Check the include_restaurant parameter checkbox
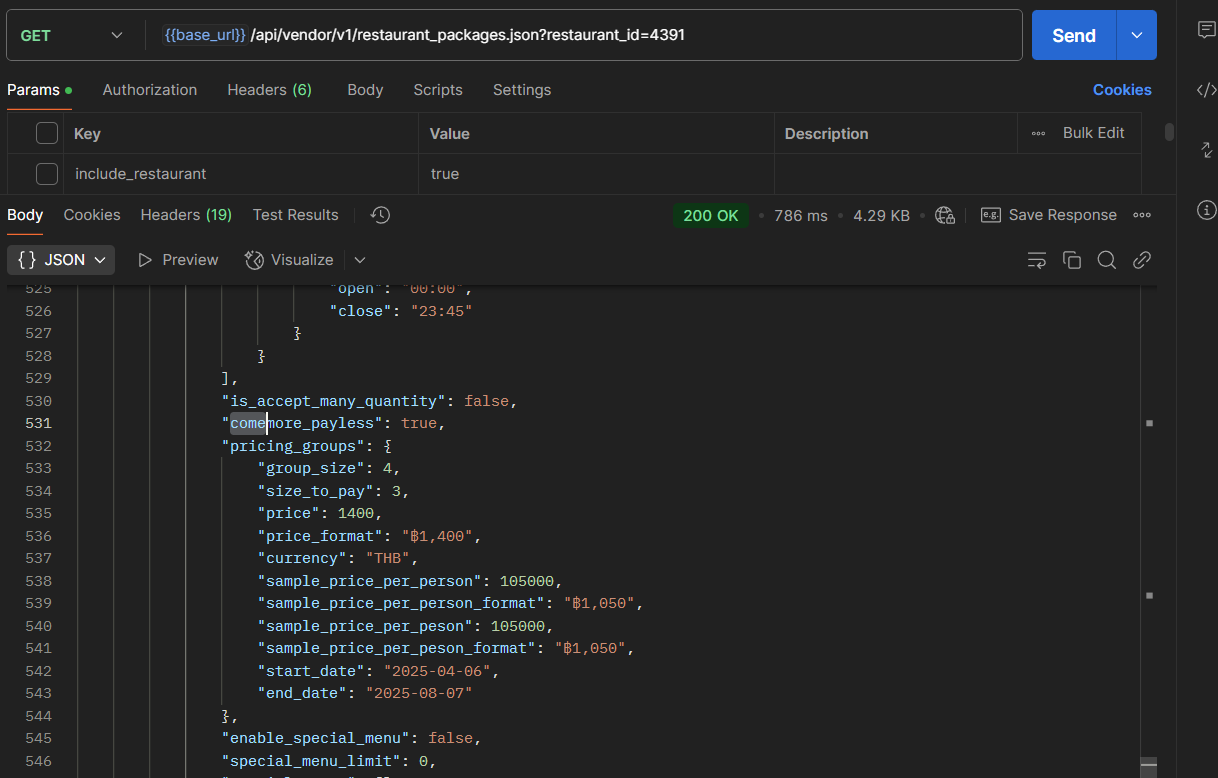Screen dimensions: 1218x778 47,174
